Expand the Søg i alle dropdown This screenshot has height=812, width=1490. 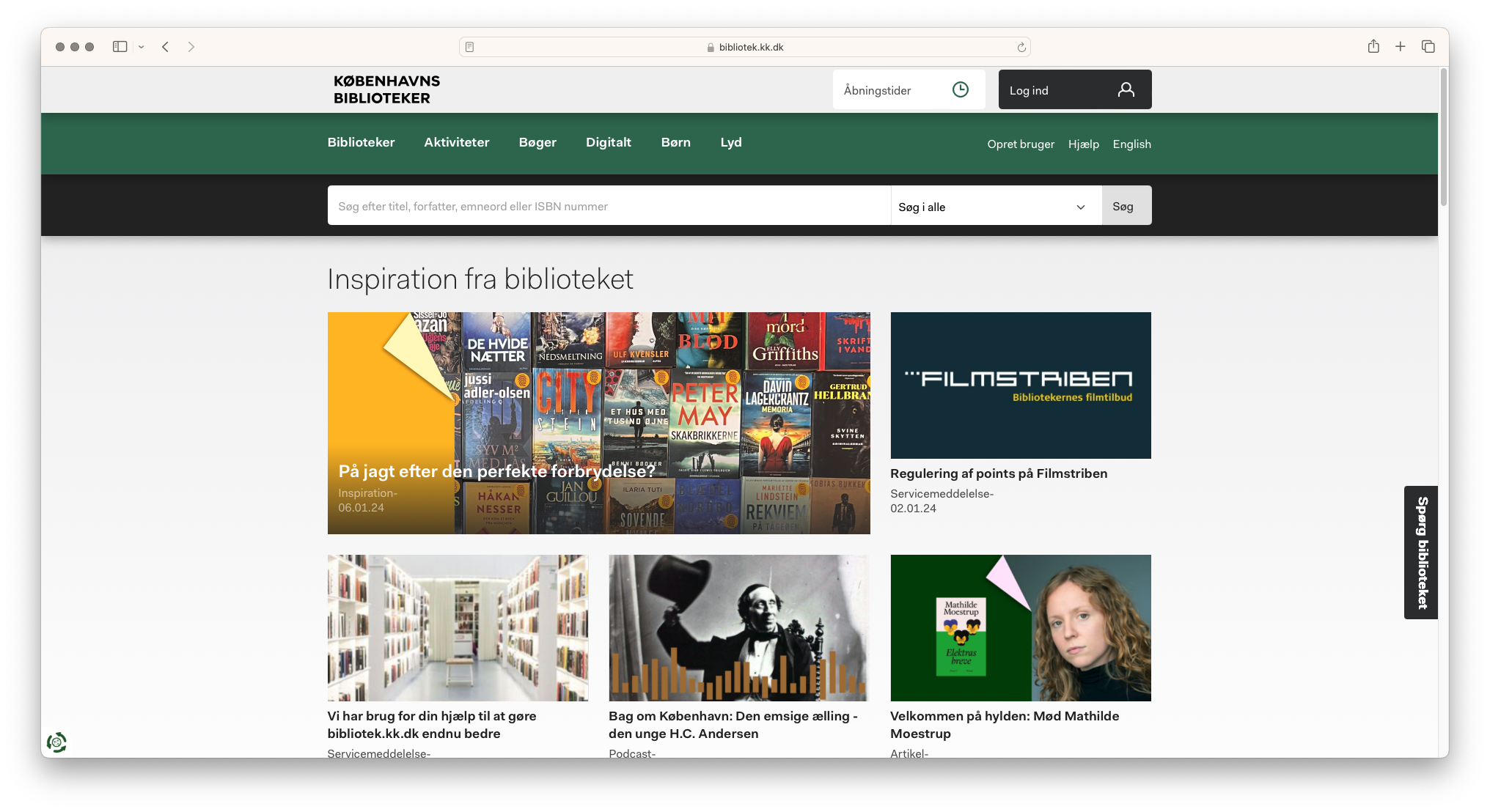996,207
